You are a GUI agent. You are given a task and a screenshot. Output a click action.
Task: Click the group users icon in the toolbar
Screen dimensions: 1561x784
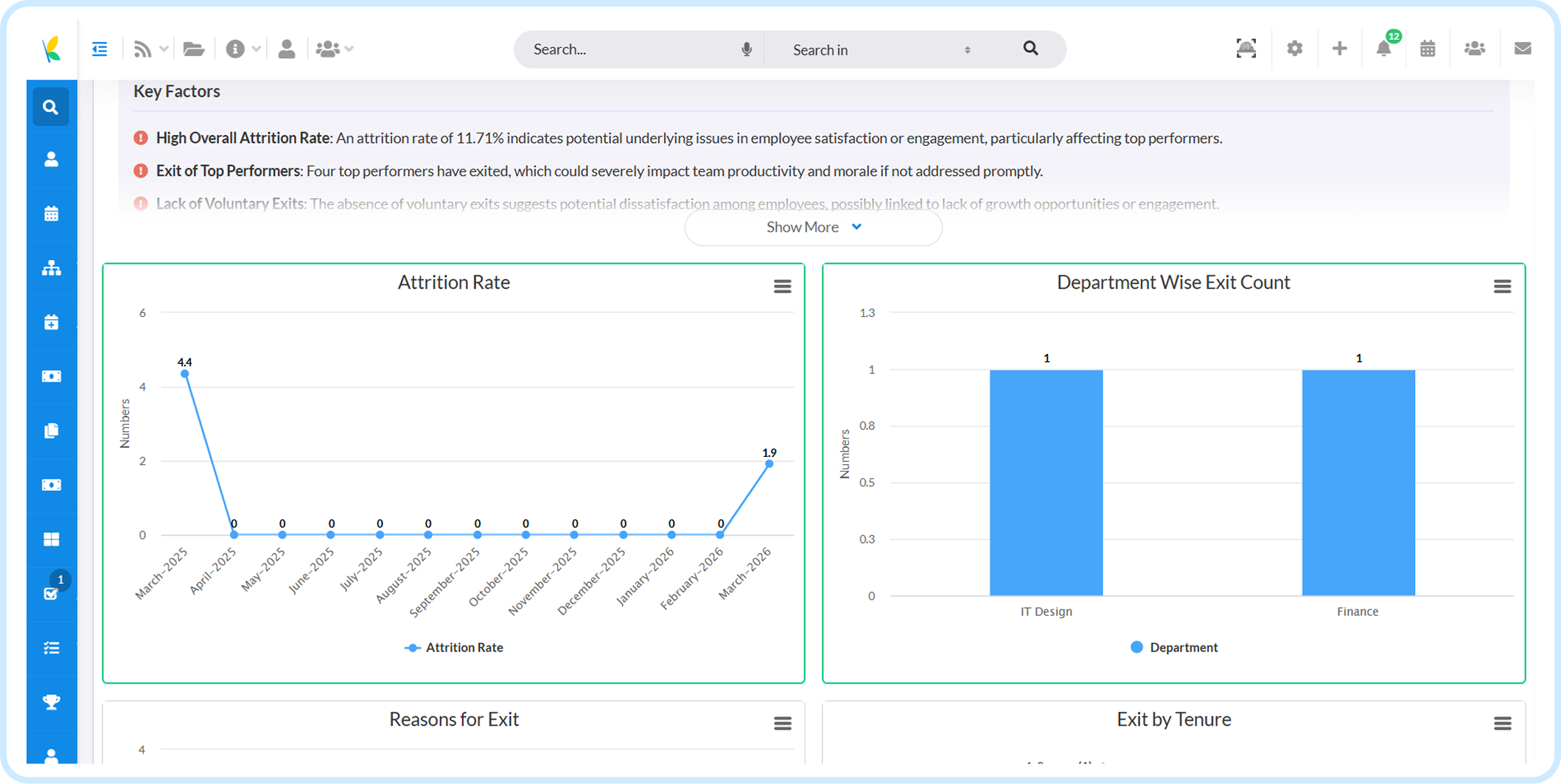tap(328, 49)
